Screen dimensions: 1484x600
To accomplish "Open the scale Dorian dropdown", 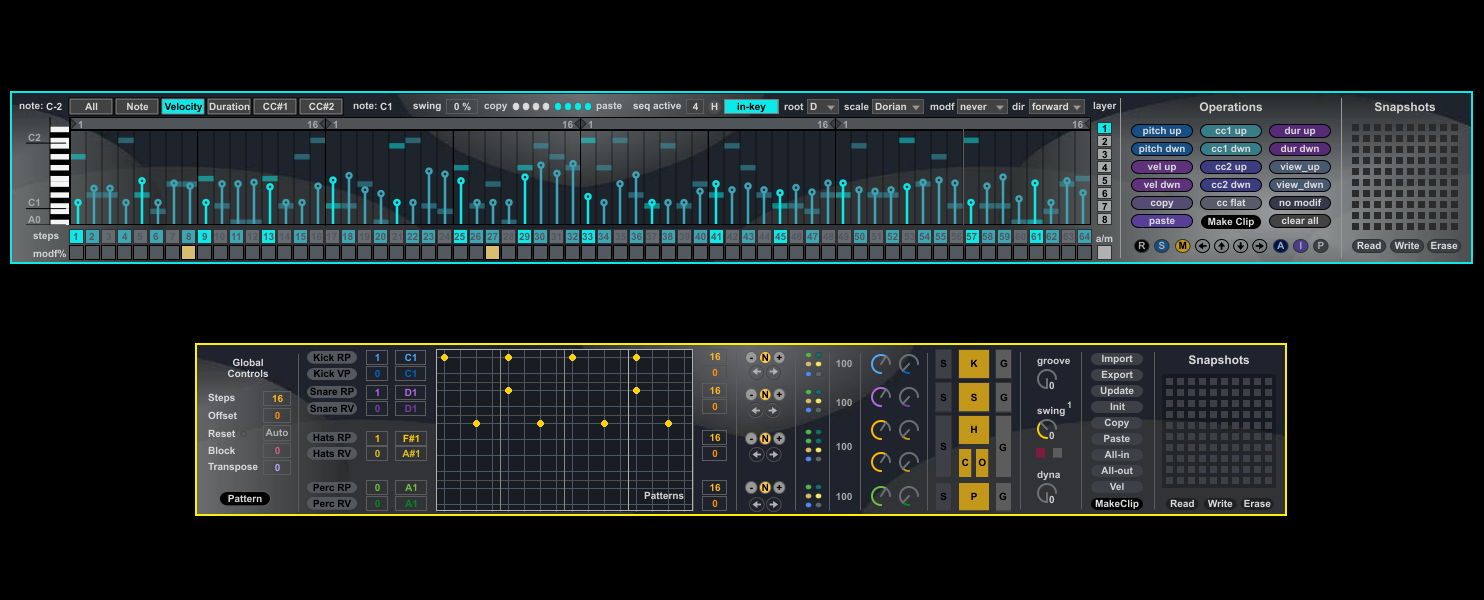I will 897,106.
